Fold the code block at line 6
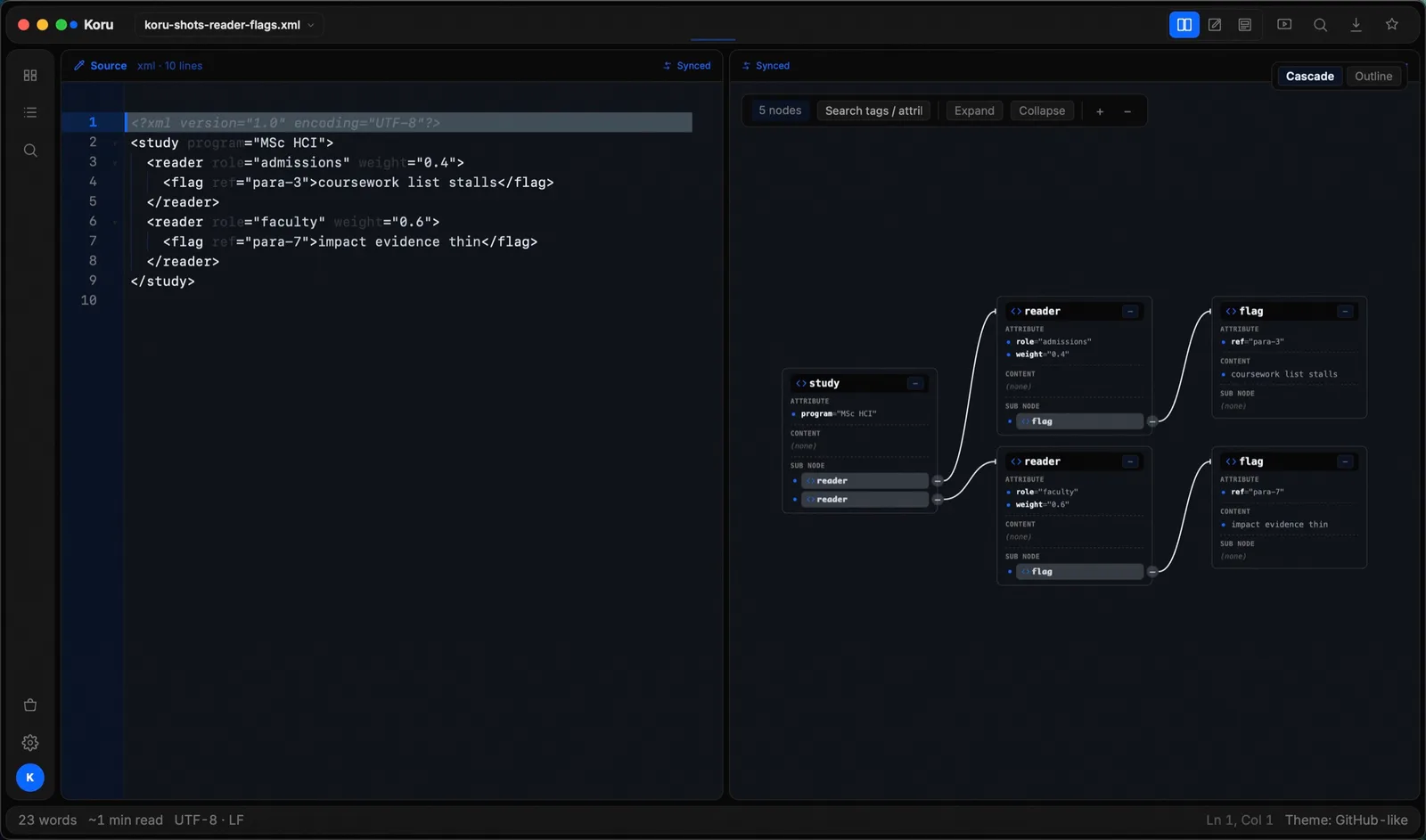 coord(115,223)
